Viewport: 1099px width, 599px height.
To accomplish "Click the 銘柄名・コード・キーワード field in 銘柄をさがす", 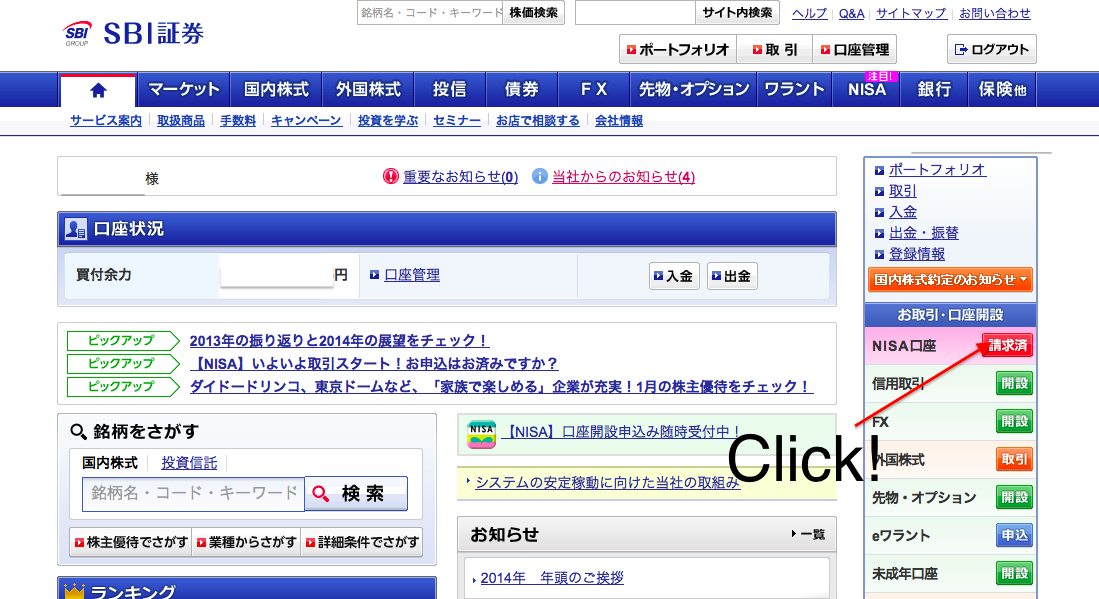I will [x=193, y=493].
